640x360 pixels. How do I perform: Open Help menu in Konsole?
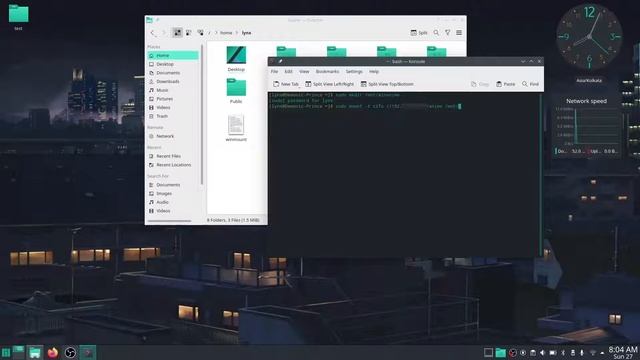click(374, 71)
